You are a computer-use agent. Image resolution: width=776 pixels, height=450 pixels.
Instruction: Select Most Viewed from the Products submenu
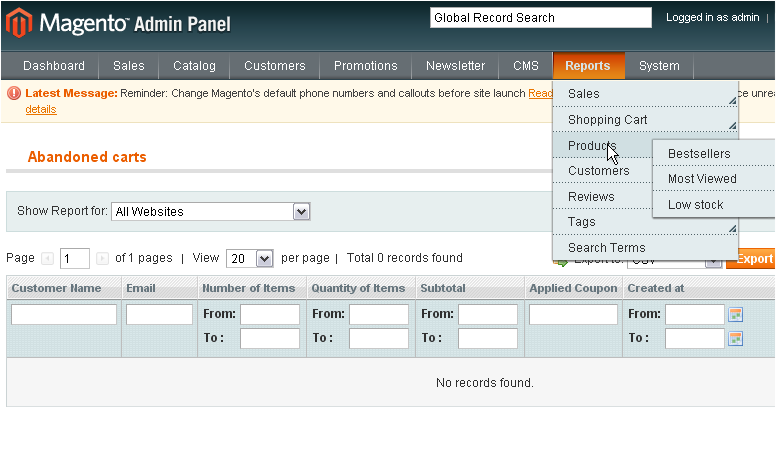pos(702,179)
